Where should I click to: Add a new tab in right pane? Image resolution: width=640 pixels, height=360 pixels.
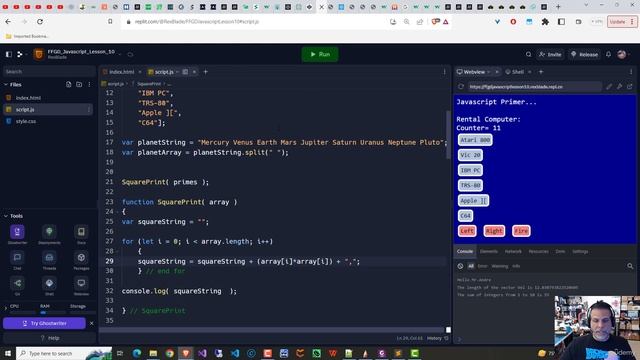[541, 72]
